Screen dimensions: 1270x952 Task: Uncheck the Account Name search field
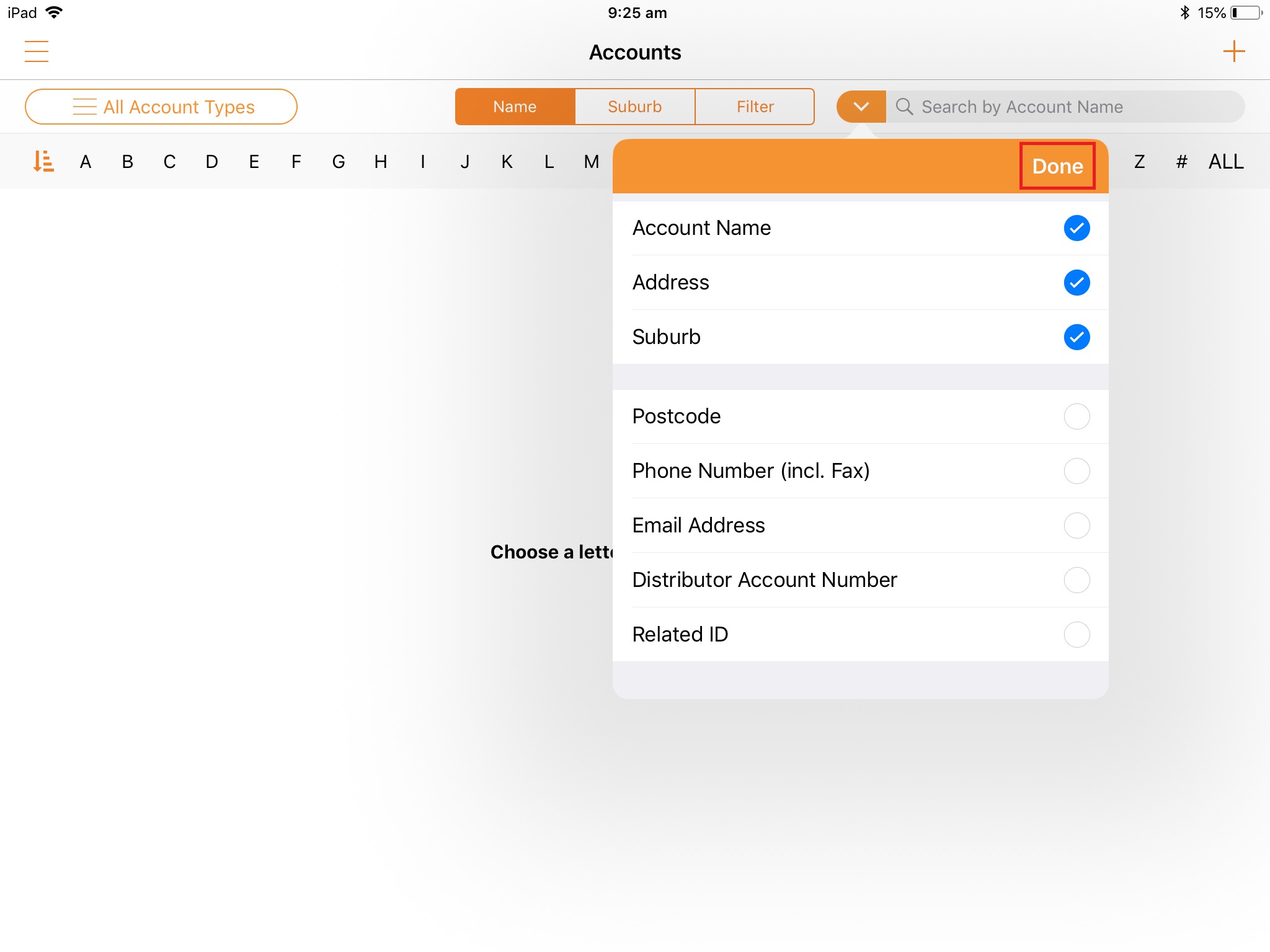(1077, 228)
